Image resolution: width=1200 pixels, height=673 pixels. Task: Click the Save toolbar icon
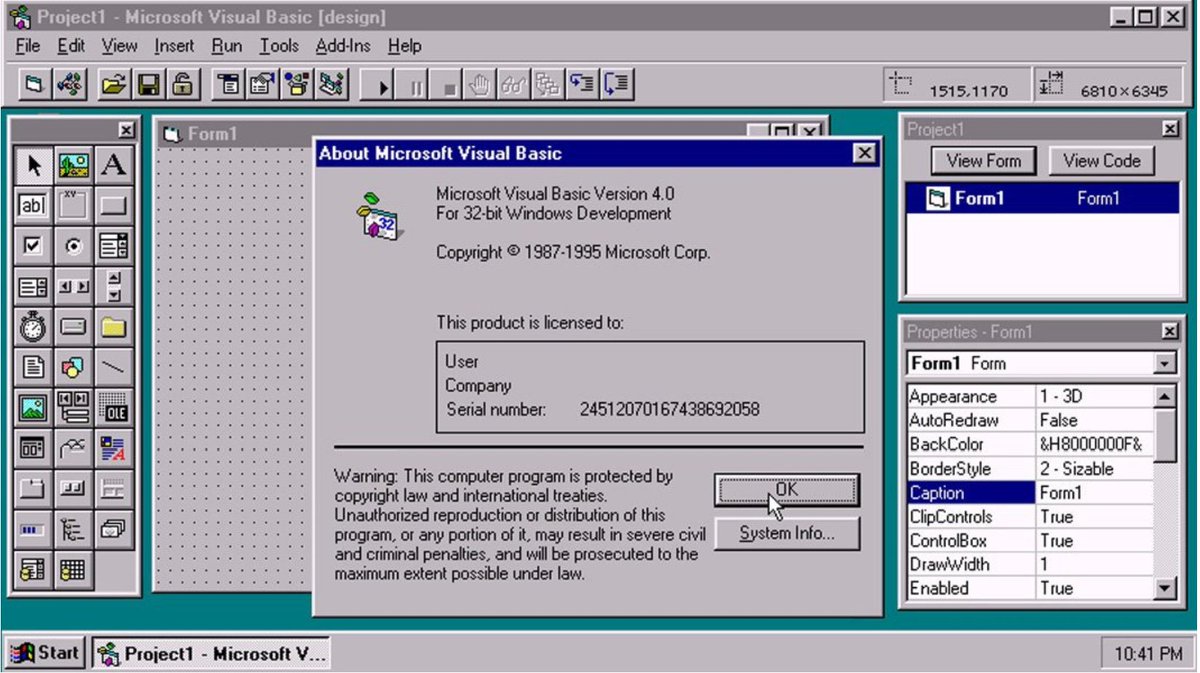pyautogui.click(x=147, y=85)
